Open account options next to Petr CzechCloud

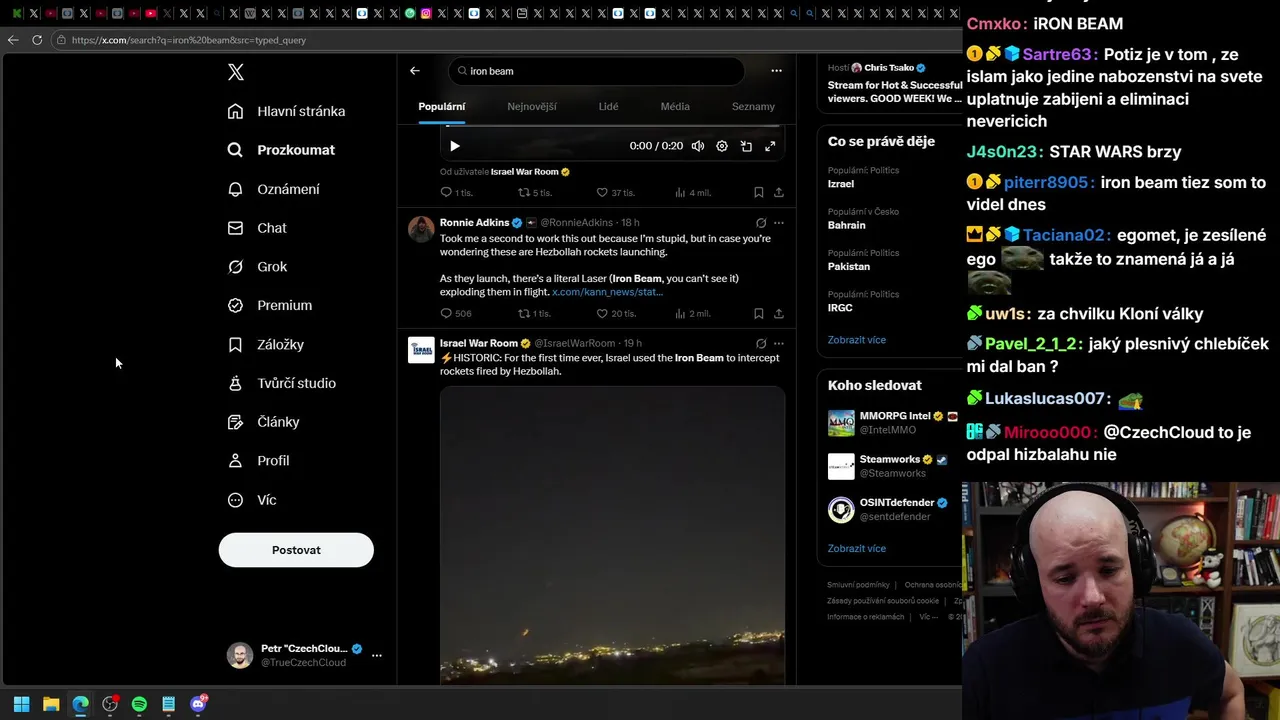[377, 656]
